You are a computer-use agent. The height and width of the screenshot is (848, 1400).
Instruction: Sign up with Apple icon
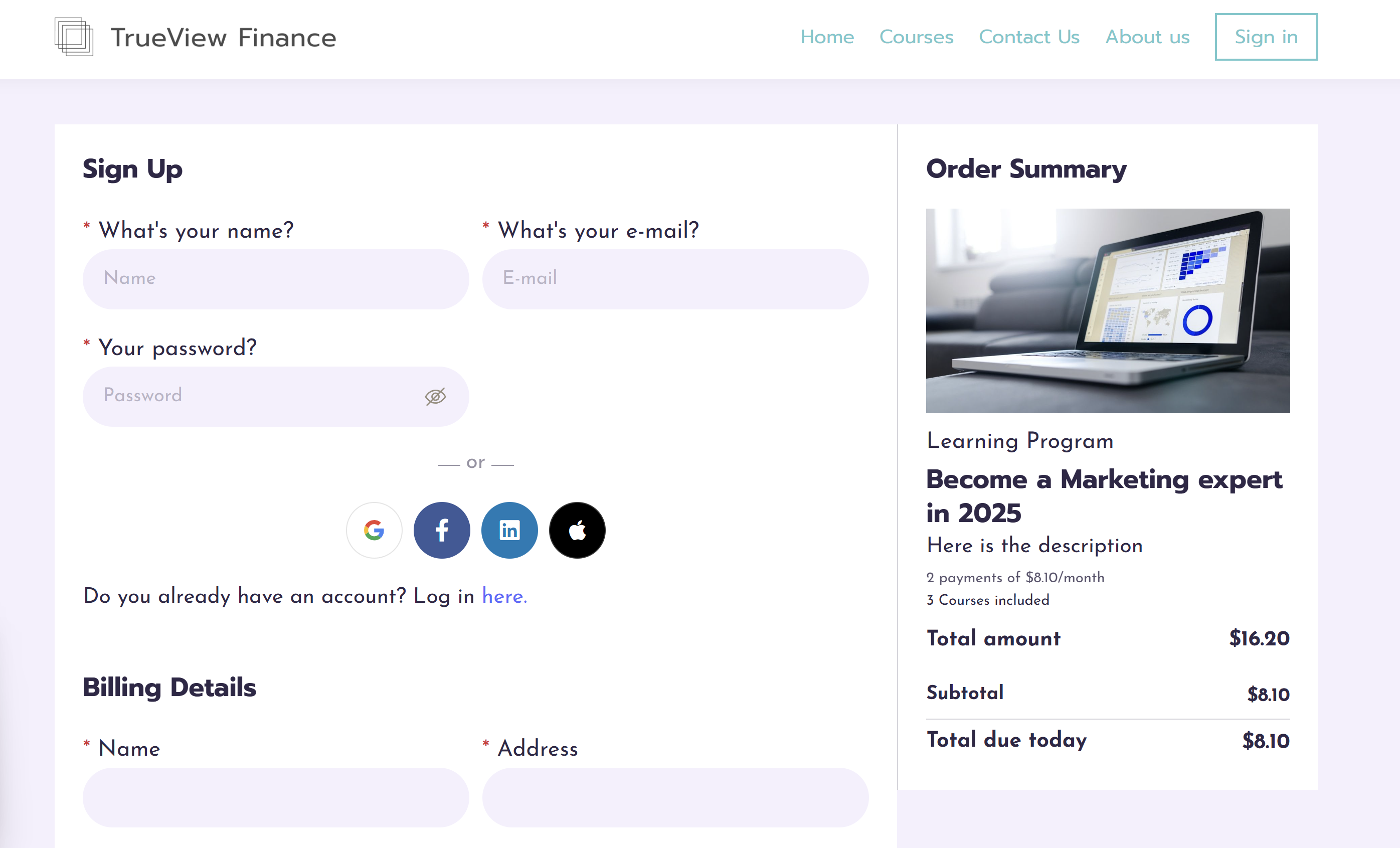tap(577, 530)
